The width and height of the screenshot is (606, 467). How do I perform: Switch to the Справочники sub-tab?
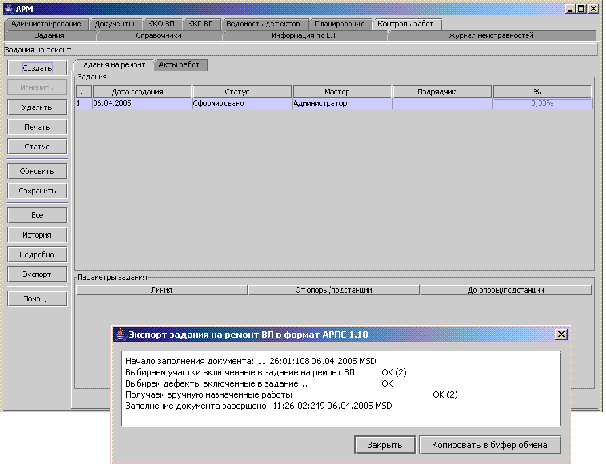pos(159,36)
